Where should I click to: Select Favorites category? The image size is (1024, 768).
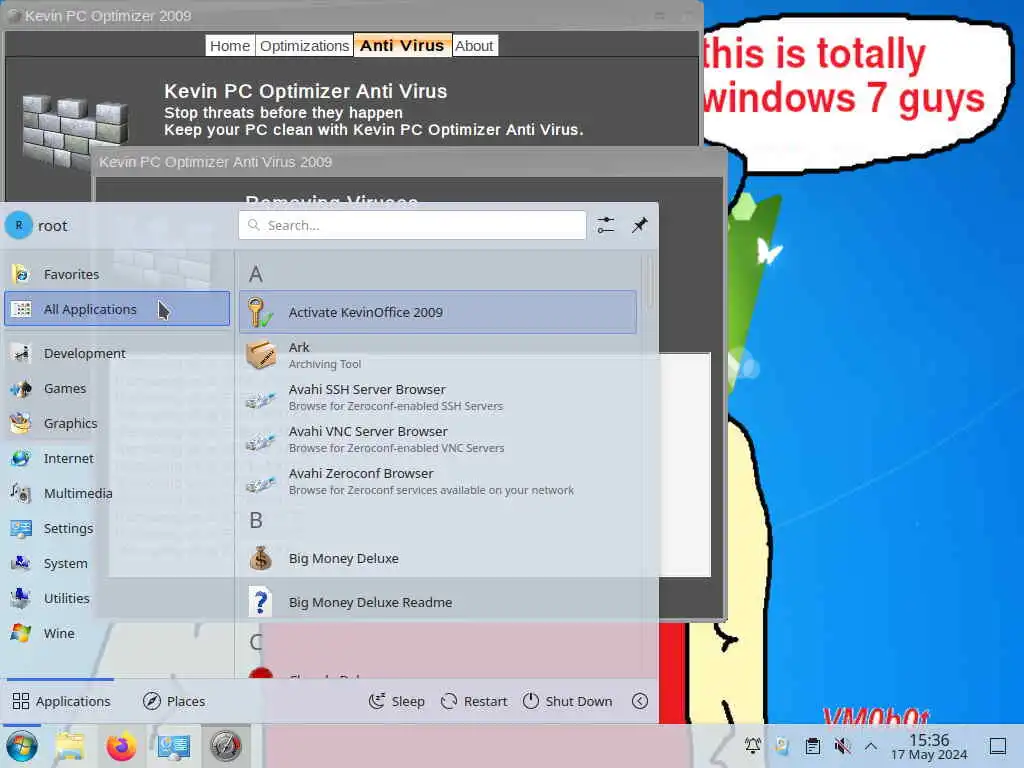click(117, 274)
